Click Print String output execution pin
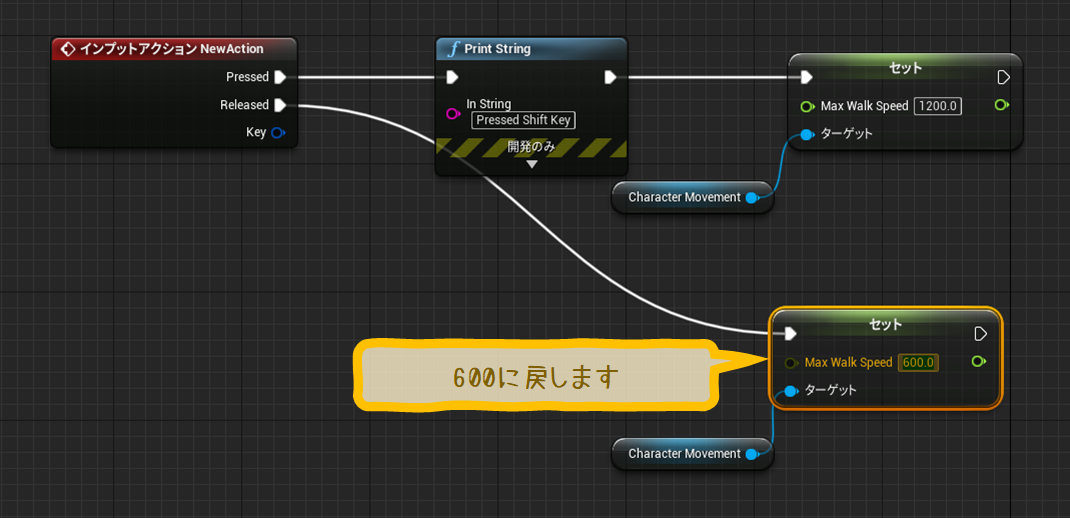This screenshot has height=518, width=1070. coord(611,77)
